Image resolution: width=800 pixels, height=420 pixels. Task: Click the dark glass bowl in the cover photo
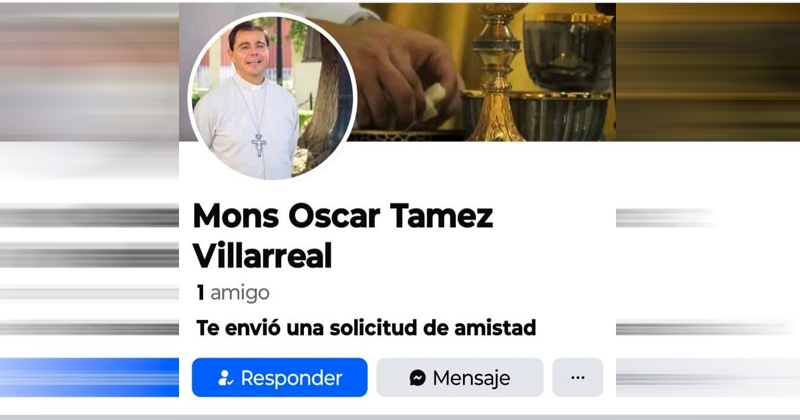tap(568, 54)
